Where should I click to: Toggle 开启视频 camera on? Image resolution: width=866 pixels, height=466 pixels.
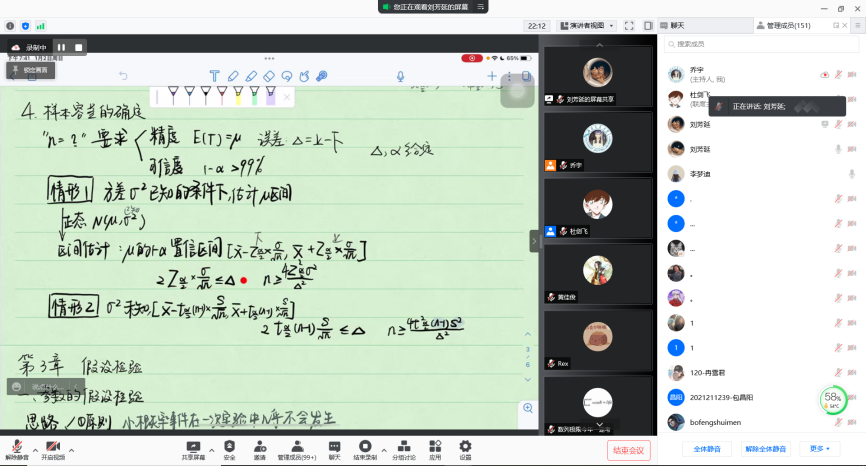[x=52, y=448]
